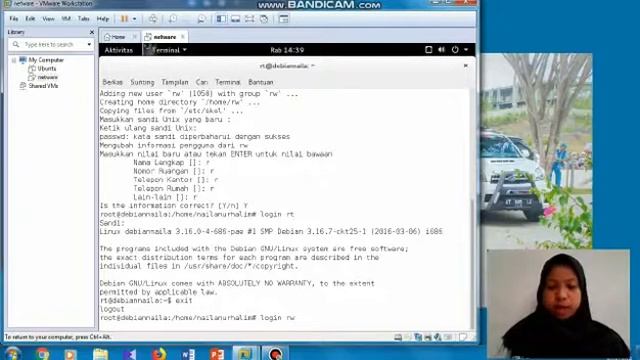640x360 pixels.
Task: Close the Home tab
Action: (x=134, y=37)
